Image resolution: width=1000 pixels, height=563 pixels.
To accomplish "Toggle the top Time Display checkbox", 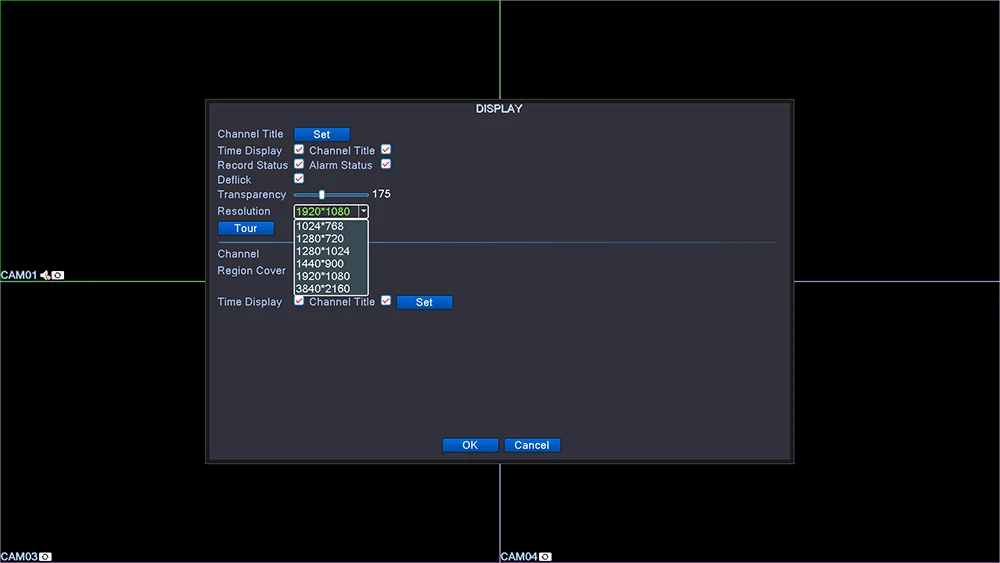I will tap(298, 149).
